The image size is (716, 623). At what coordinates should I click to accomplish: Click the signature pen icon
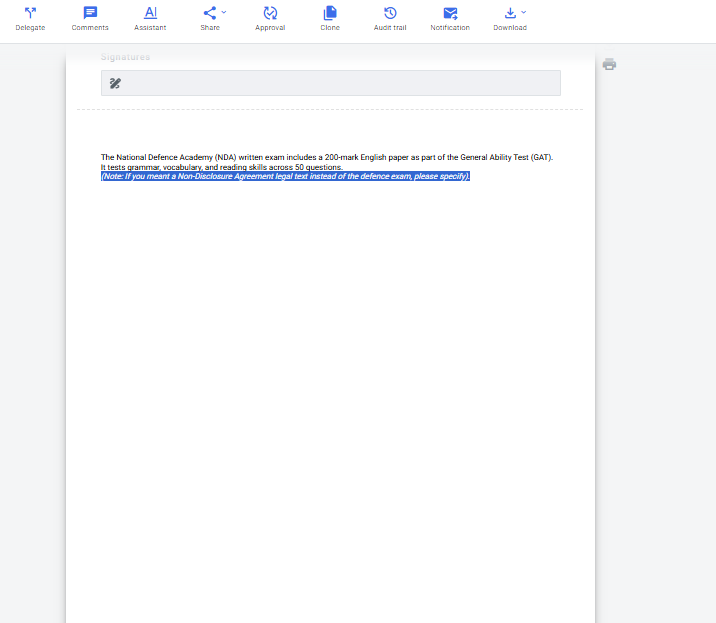(x=115, y=83)
